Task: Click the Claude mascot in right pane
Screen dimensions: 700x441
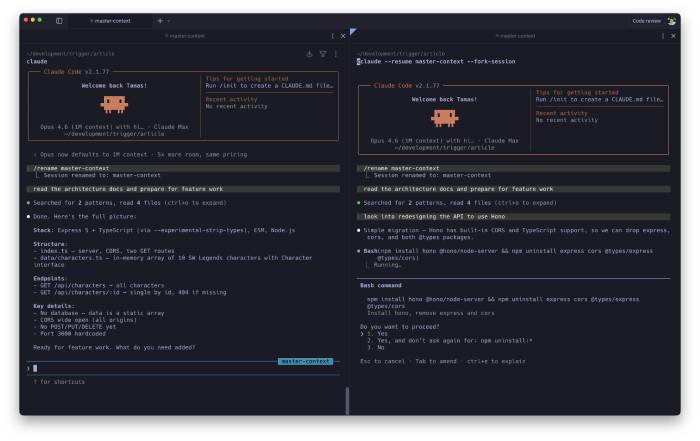Action: [445, 119]
